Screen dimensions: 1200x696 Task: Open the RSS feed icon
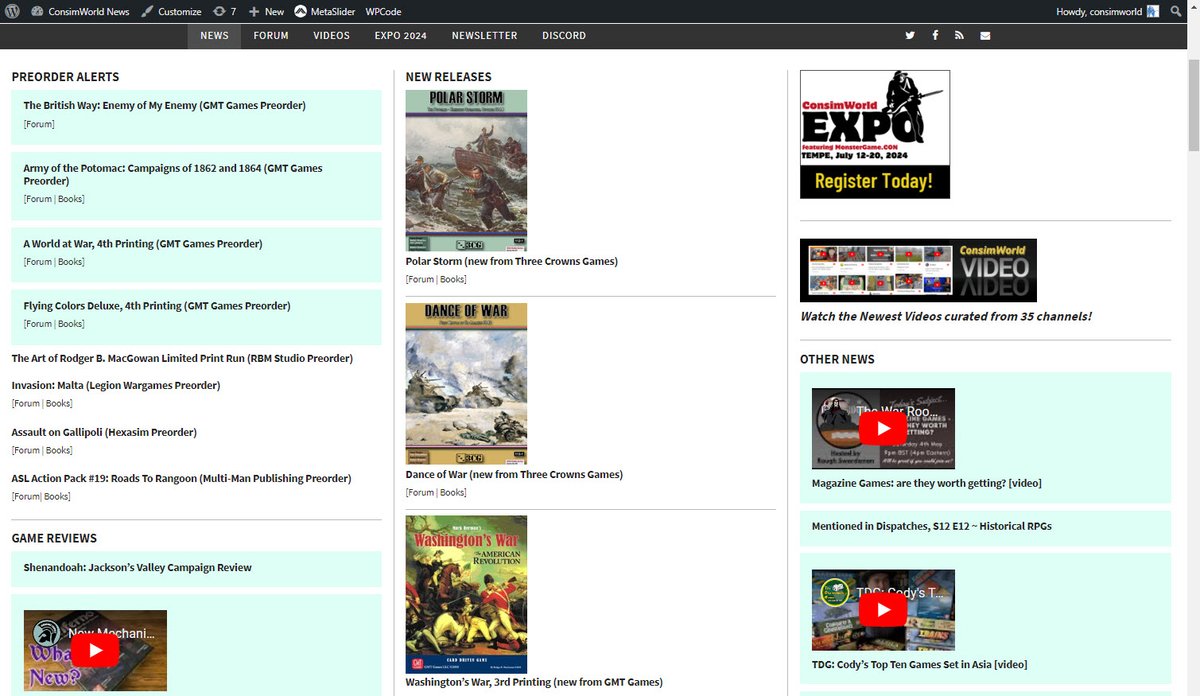click(959, 35)
